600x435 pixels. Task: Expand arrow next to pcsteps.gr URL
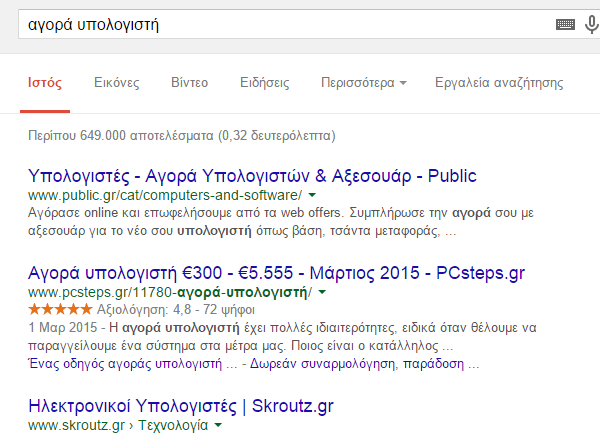(322, 292)
